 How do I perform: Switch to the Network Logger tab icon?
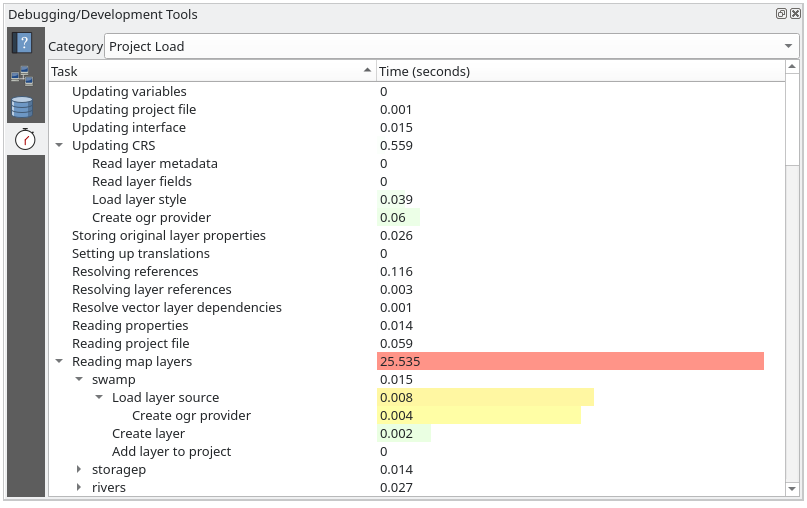[22, 75]
